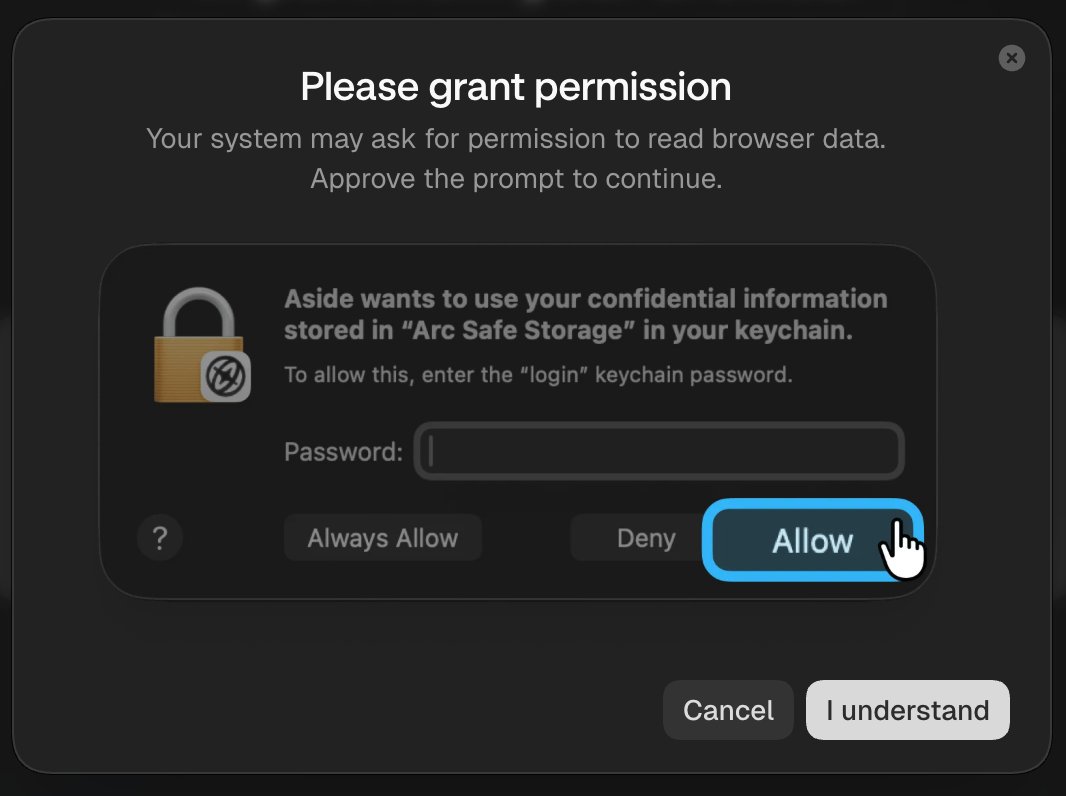This screenshot has width=1066, height=796.
Task: Click the "Arc Safe Storage" keychain name text
Action: pyautogui.click(x=517, y=330)
